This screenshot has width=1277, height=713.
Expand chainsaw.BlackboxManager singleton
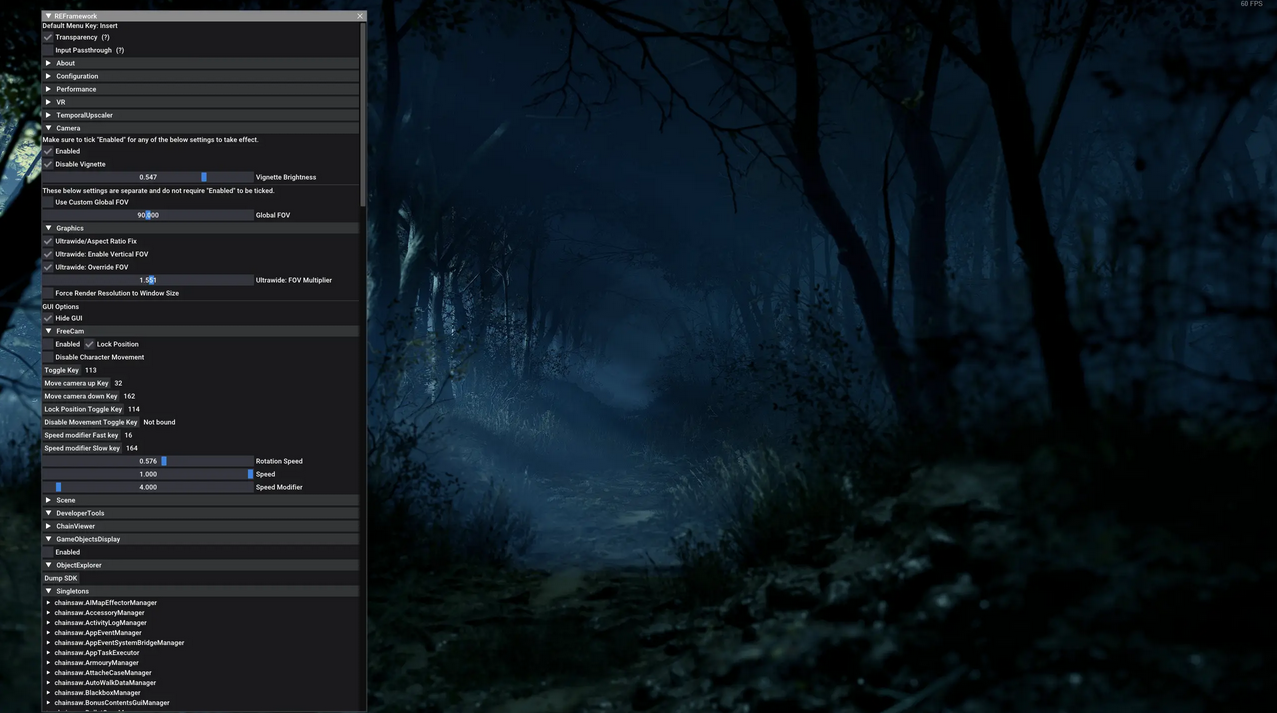48,693
